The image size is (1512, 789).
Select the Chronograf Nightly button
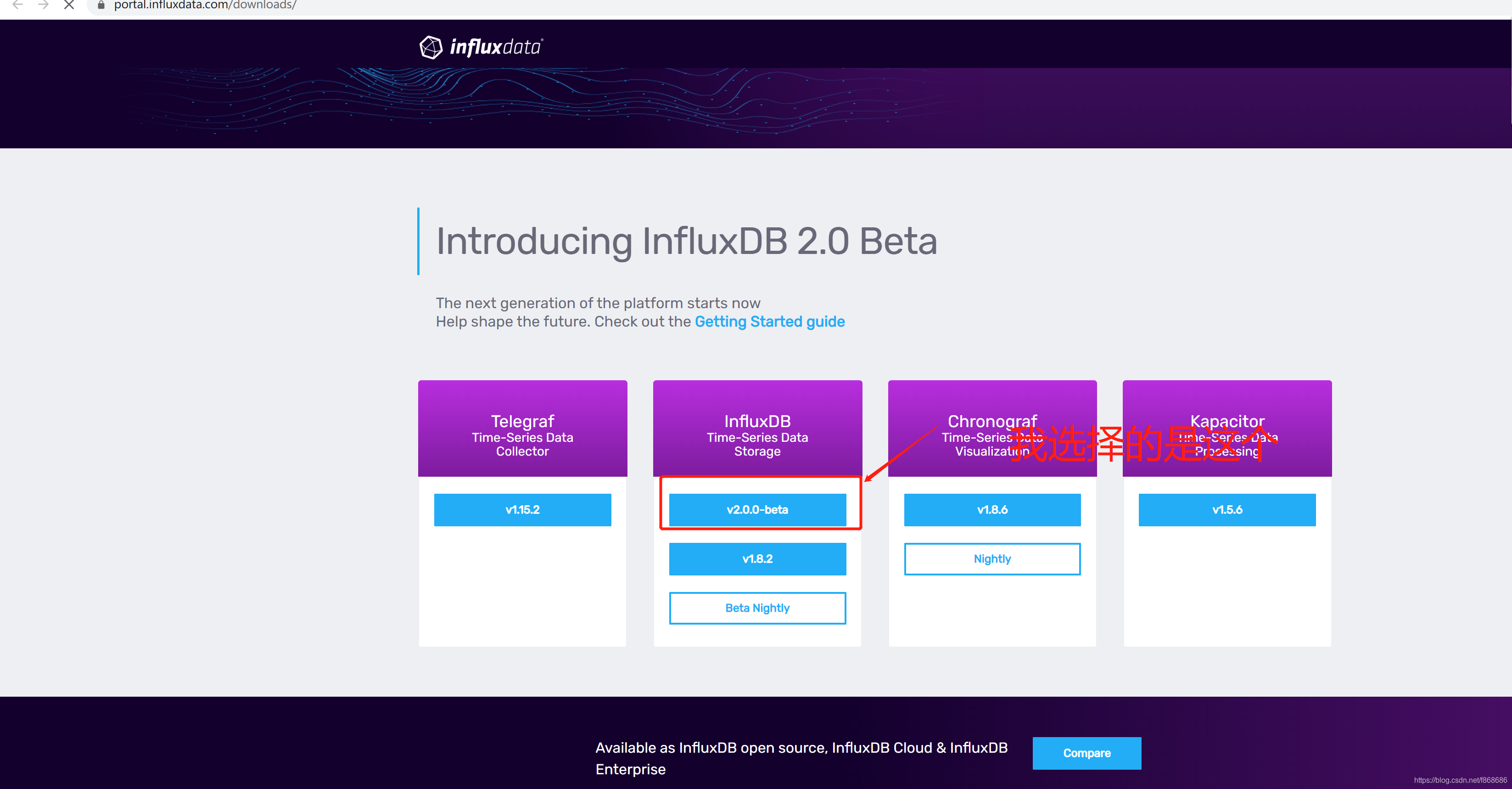pos(992,559)
